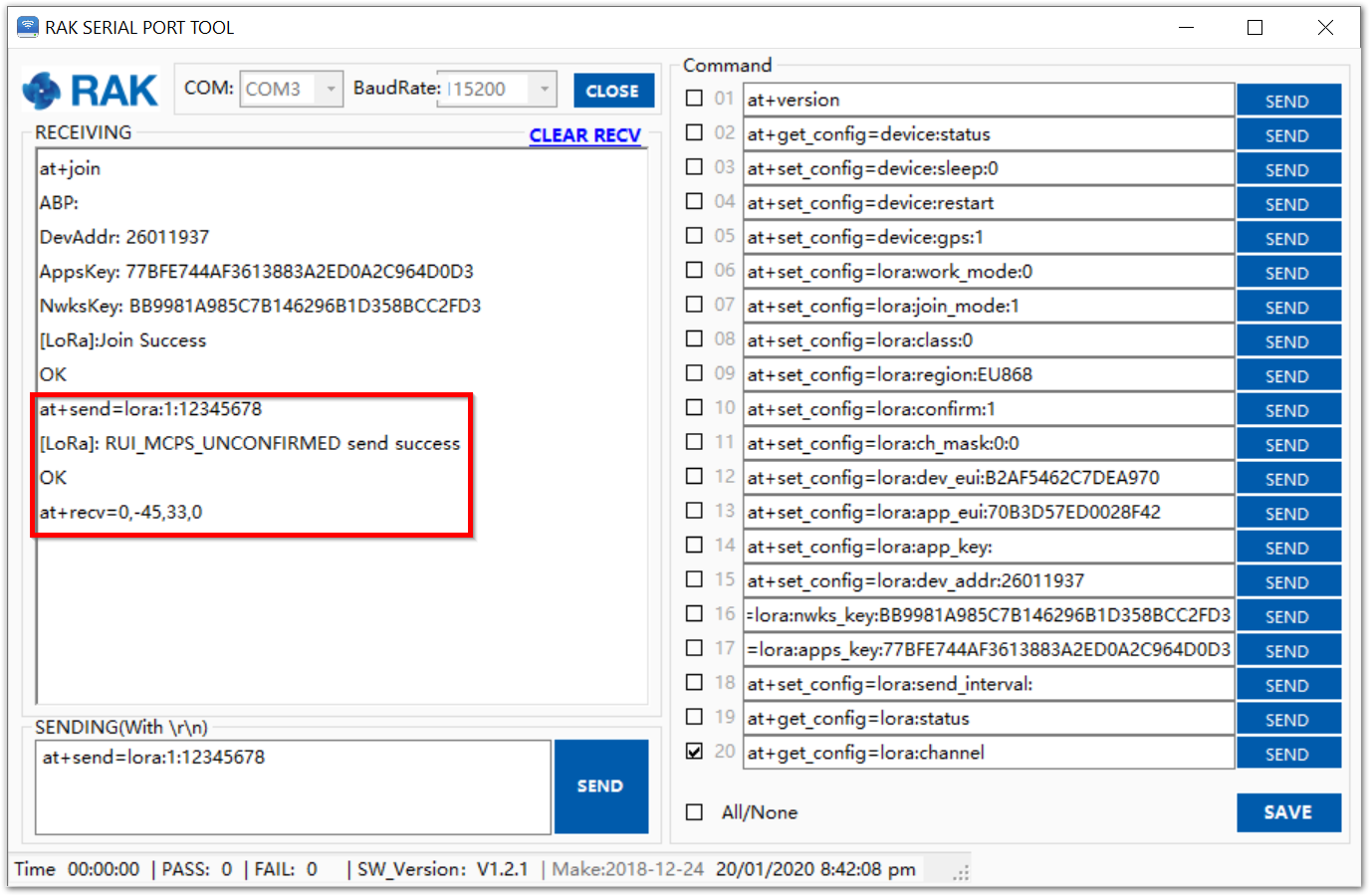
Task: Check command 03 device:sleep checkbox
Action: click(x=694, y=167)
